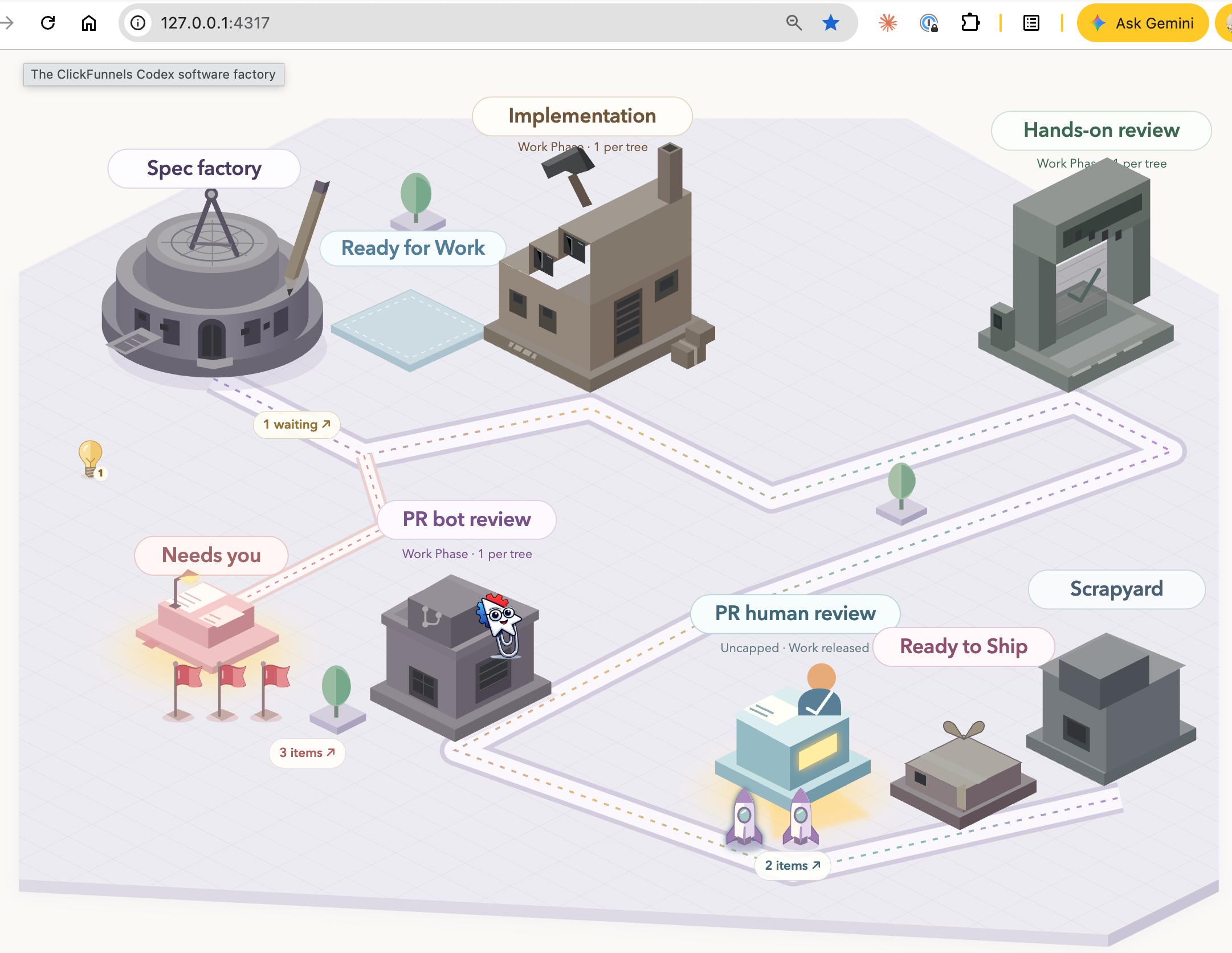Click the Needs you label
The width and height of the screenshot is (1232, 953).
point(211,556)
